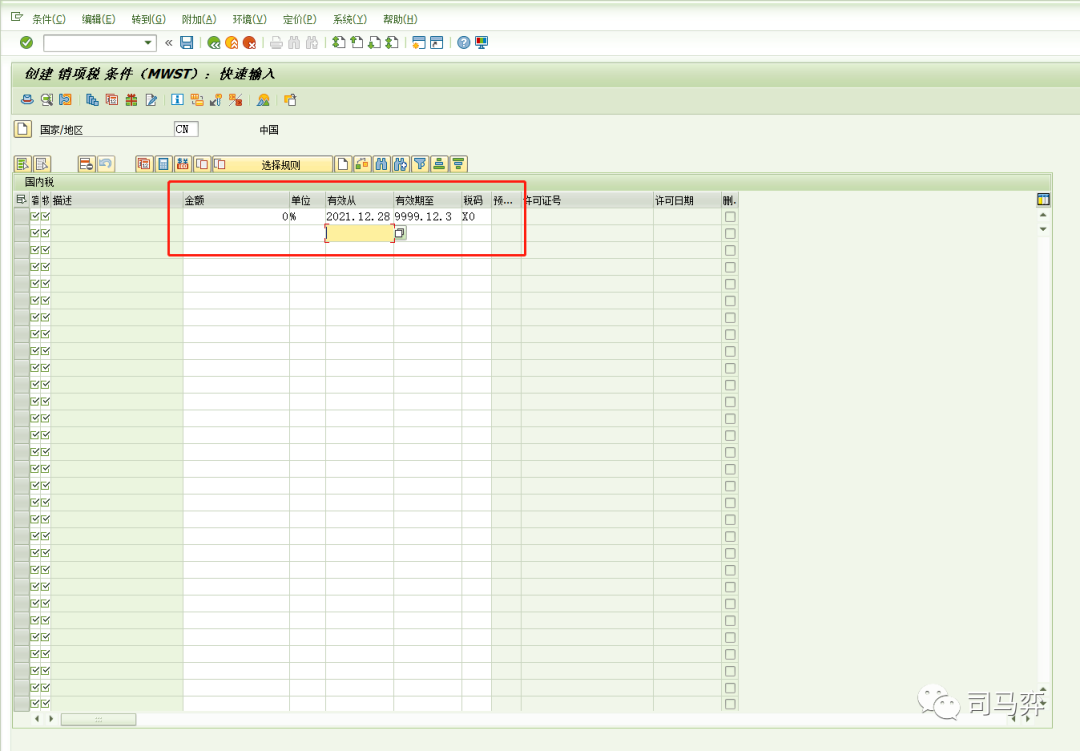
Task: Click the 2021.12.28 valid-from cell
Action: pyautogui.click(x=360, y=216)
